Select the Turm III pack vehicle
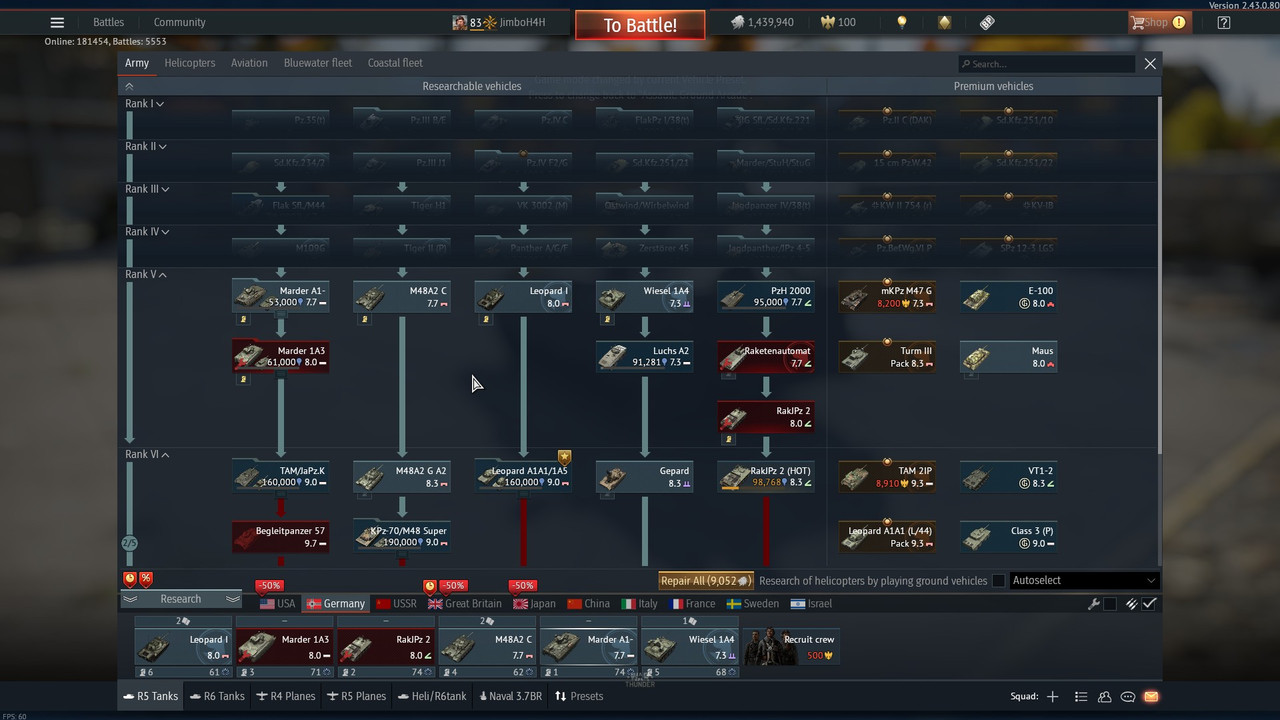 point(887,356)
